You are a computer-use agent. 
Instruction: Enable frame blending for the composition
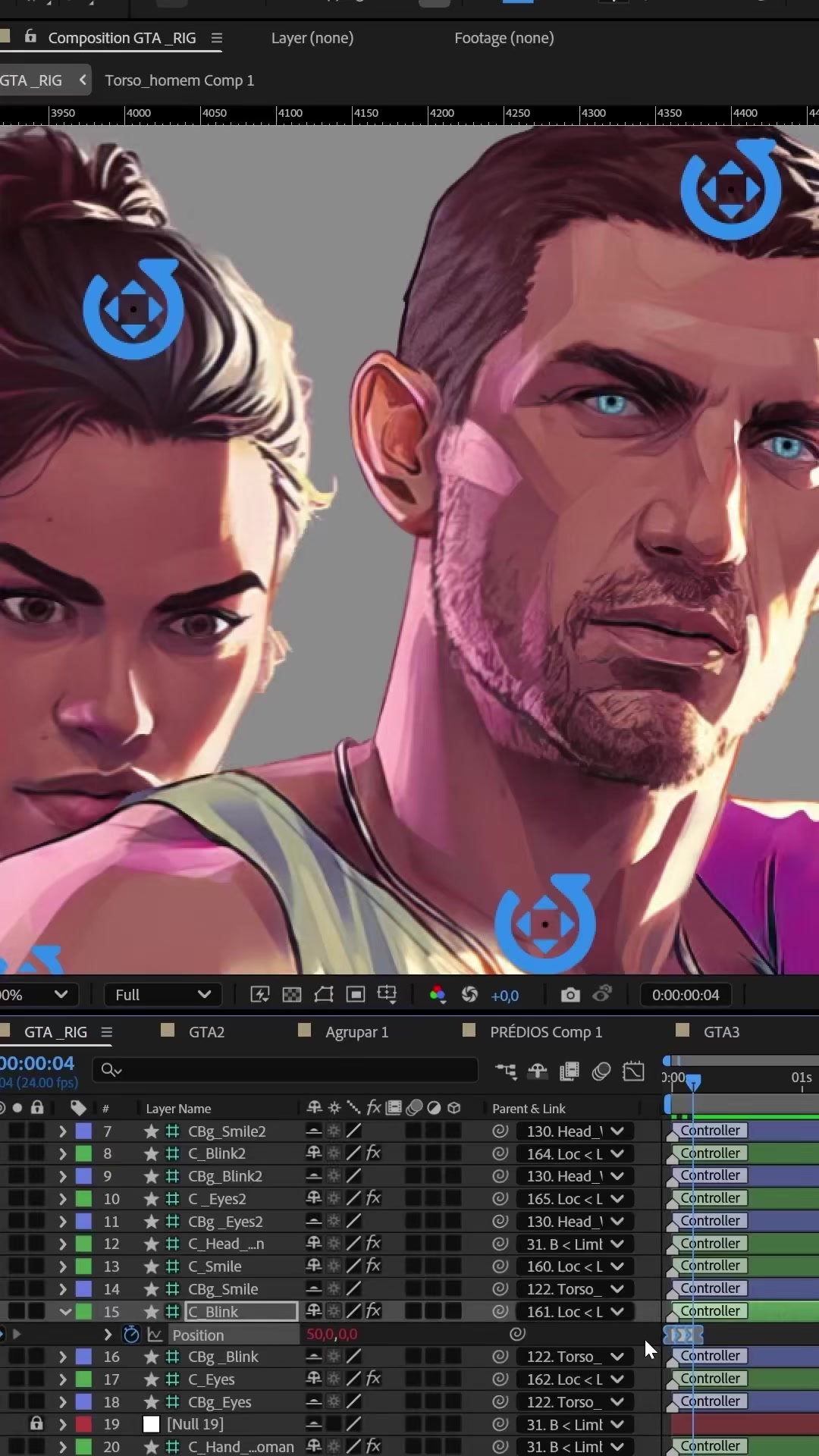click(570, 1071)
